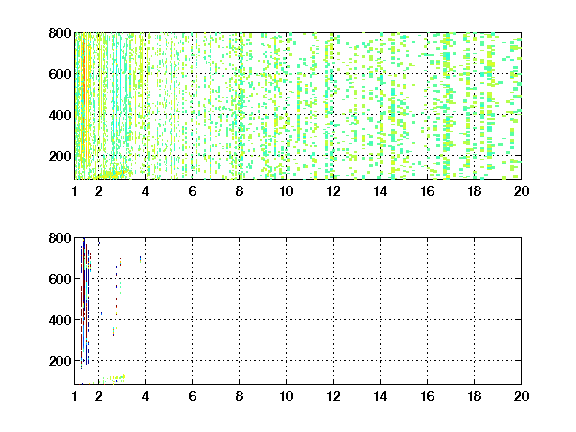Click the 200 y-axis label on bottom plot
576x432 pixels.
(x=60, y=361)
